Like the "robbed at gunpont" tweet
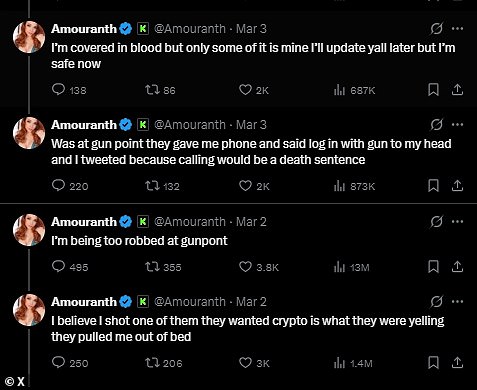This screenshot has height=390, width=477. coord(245,267)
